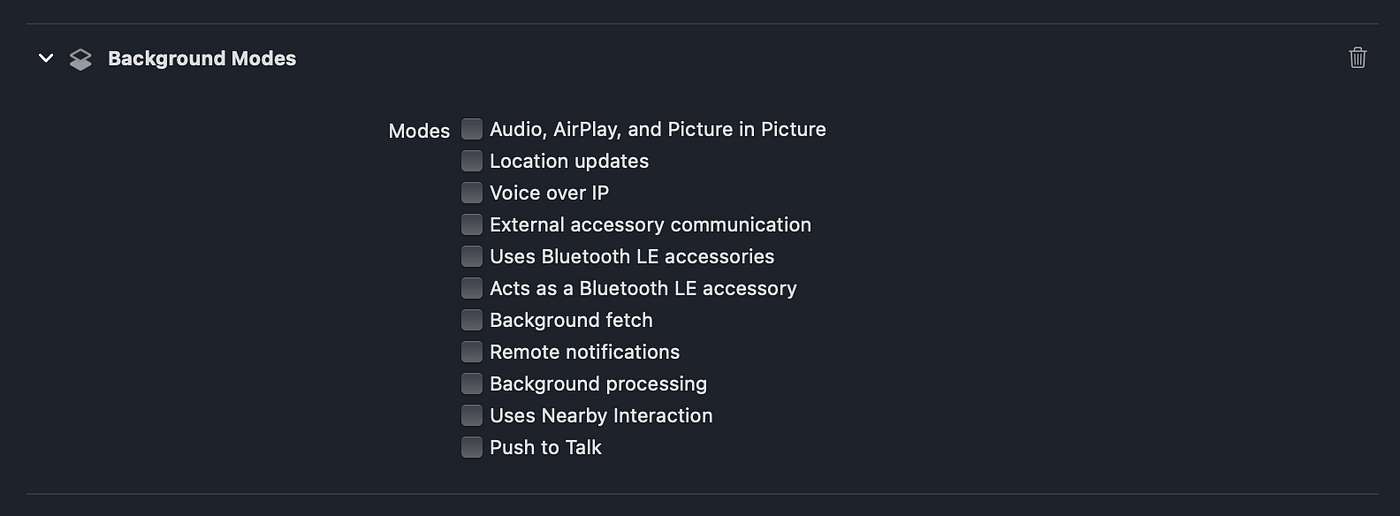Enable External accessory communication checkbox
Image resolution: width=1400 pixels, height=516 pixels.
(x=472, y=224)
